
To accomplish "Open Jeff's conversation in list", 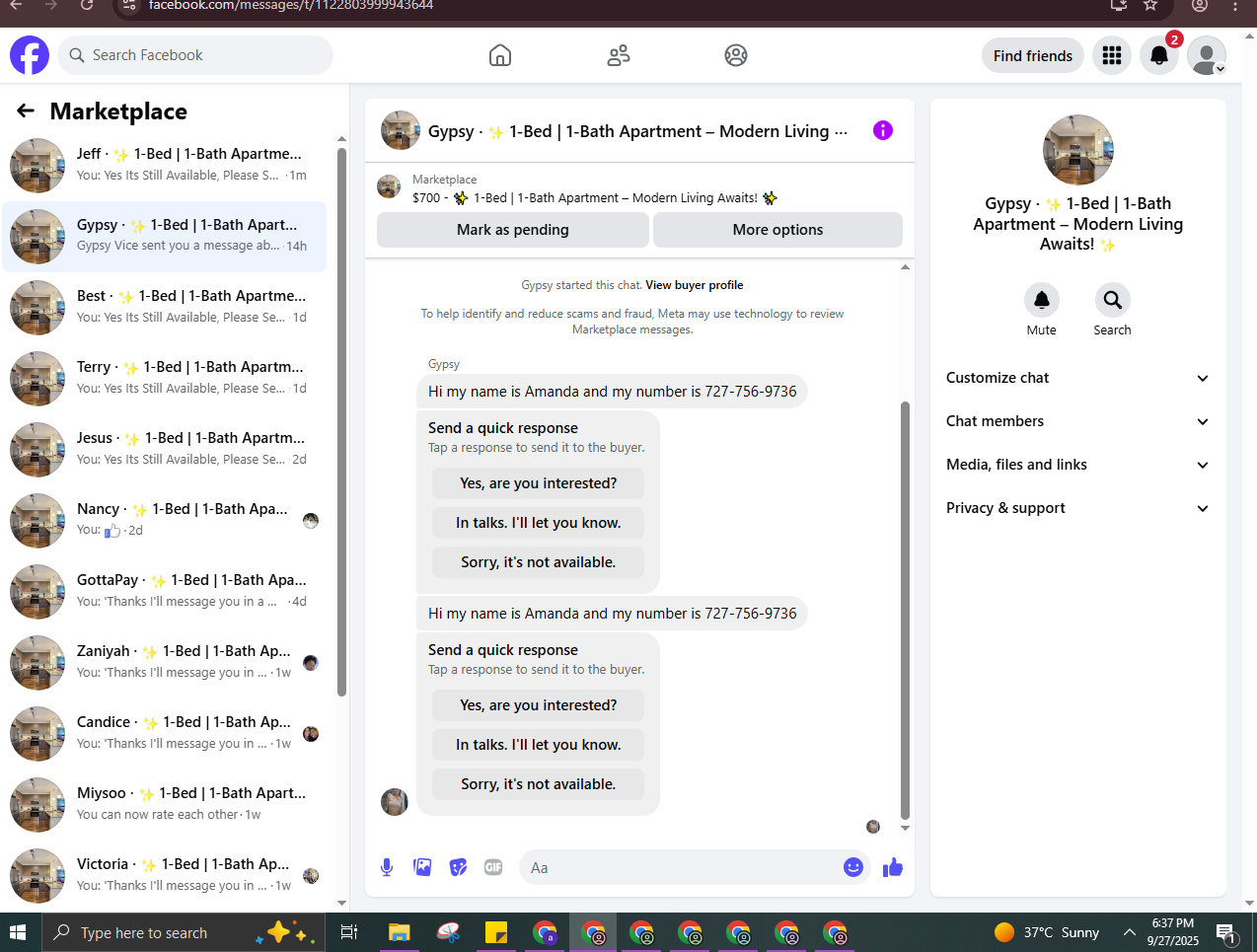I will pyautogui.click(x=165, y=166).
